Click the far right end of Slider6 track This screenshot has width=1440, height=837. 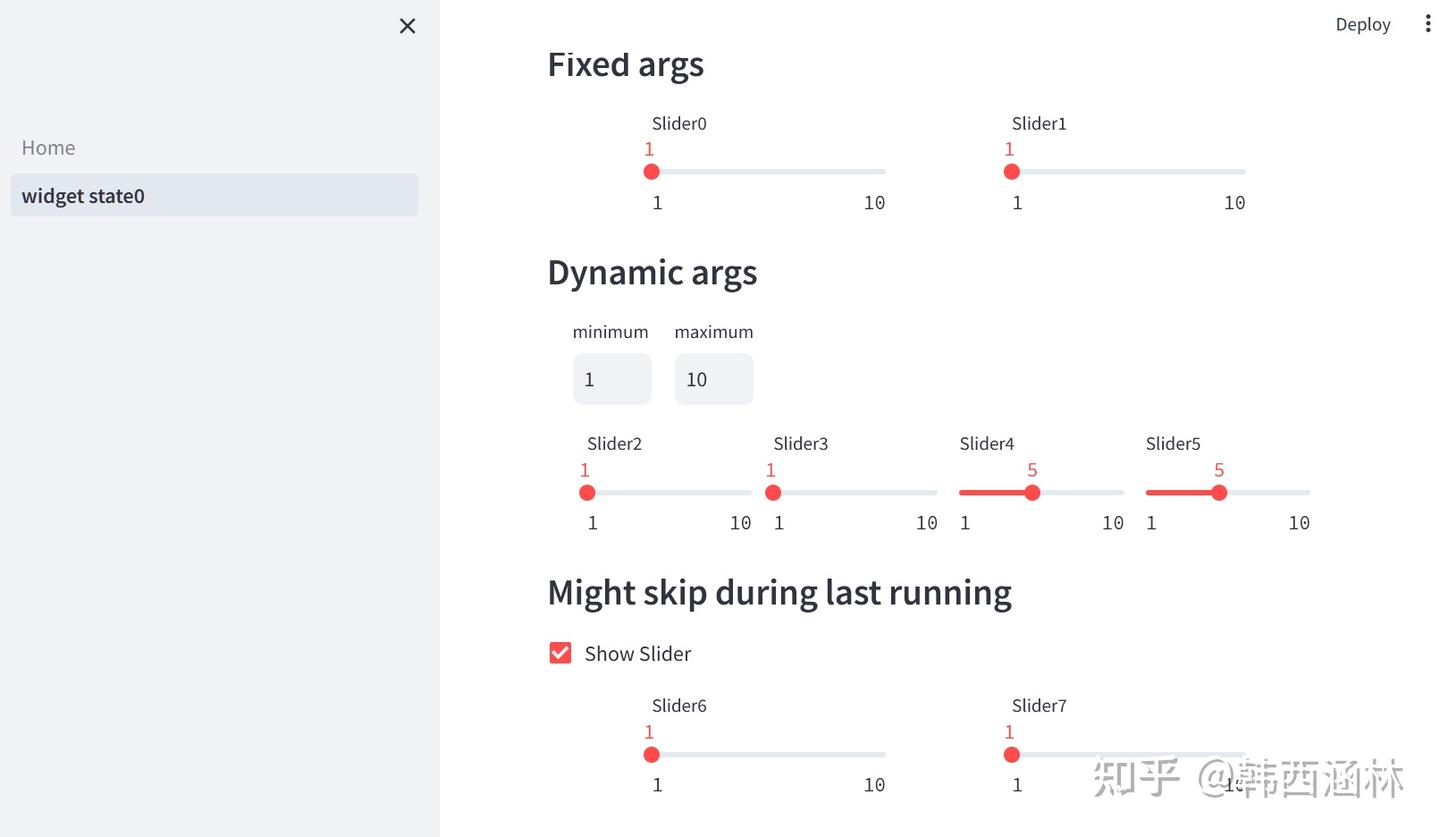coord(883,754)
